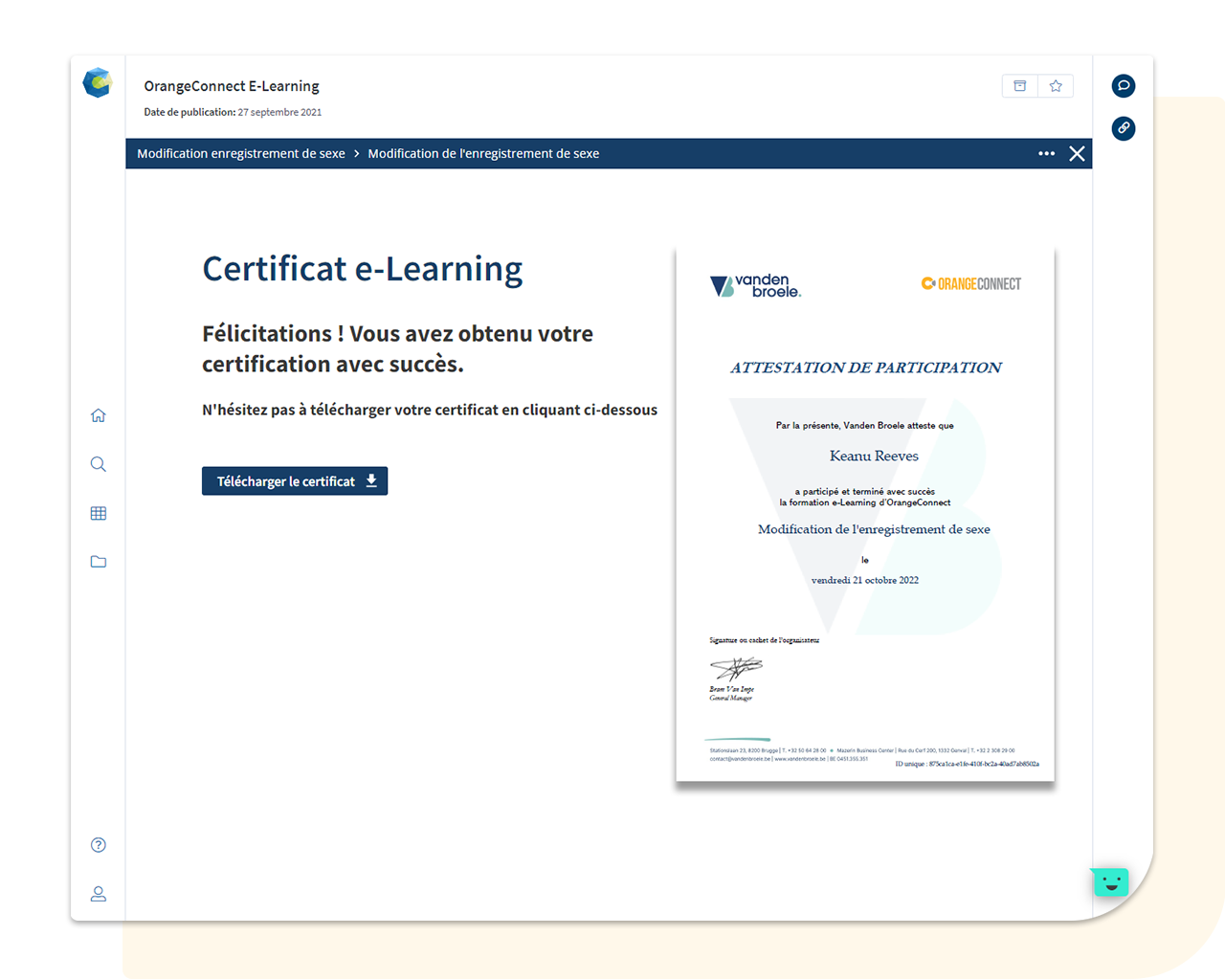Copy link using the chain icon
This screenshot has height=980, width=1225.
pyautogui.click(x=1124, y=128)
